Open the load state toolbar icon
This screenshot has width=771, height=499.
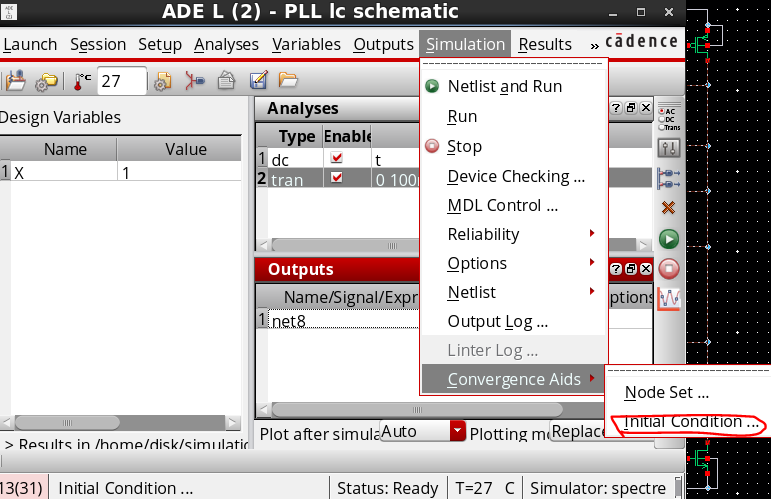point(15,81)
